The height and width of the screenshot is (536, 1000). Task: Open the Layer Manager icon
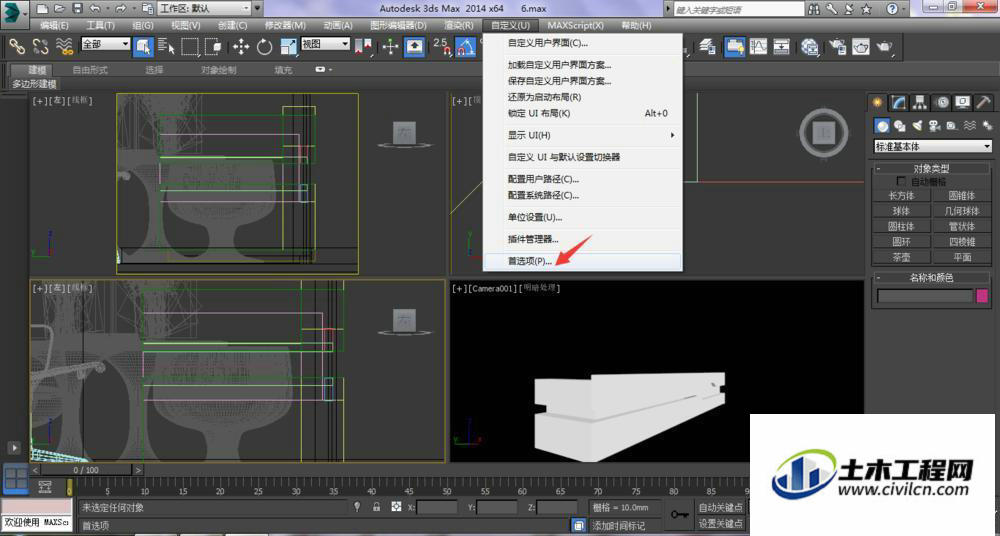coord(707,46)
